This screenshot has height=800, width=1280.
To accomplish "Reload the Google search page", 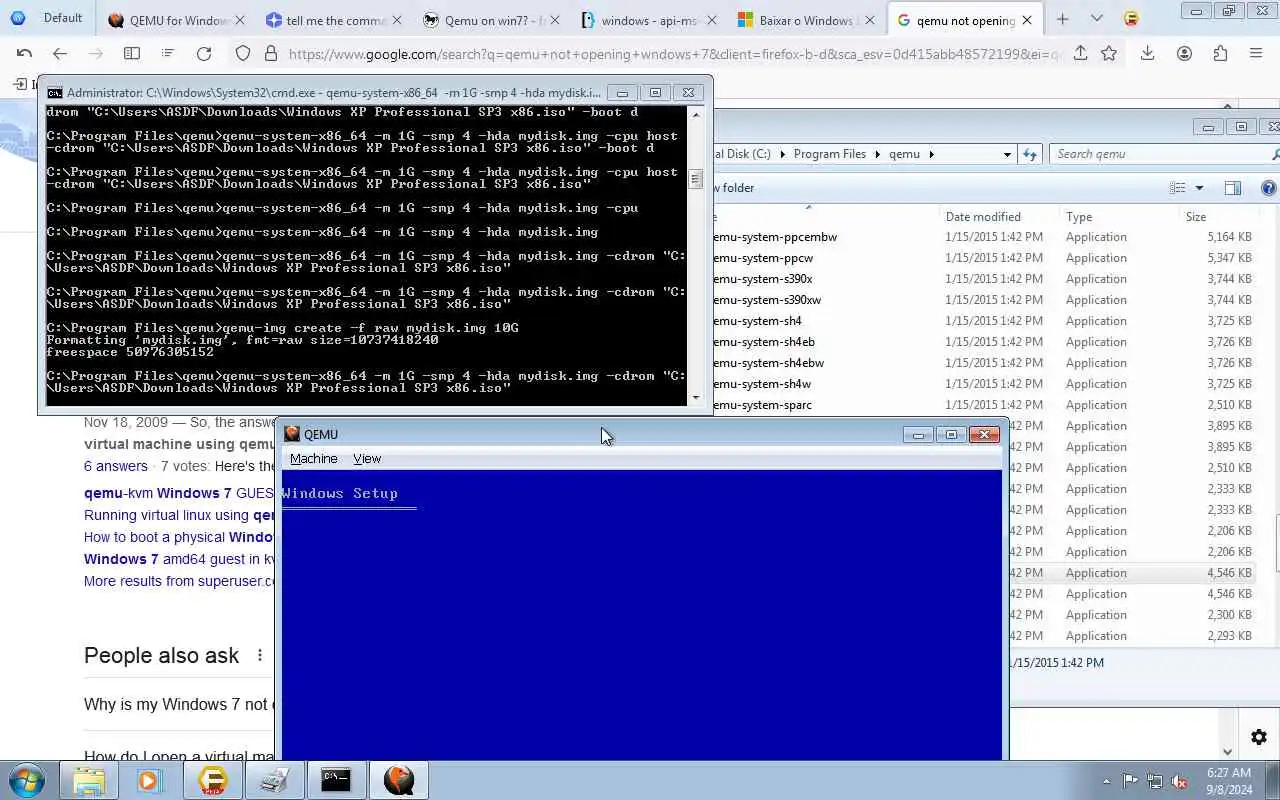I will point(204,54).
